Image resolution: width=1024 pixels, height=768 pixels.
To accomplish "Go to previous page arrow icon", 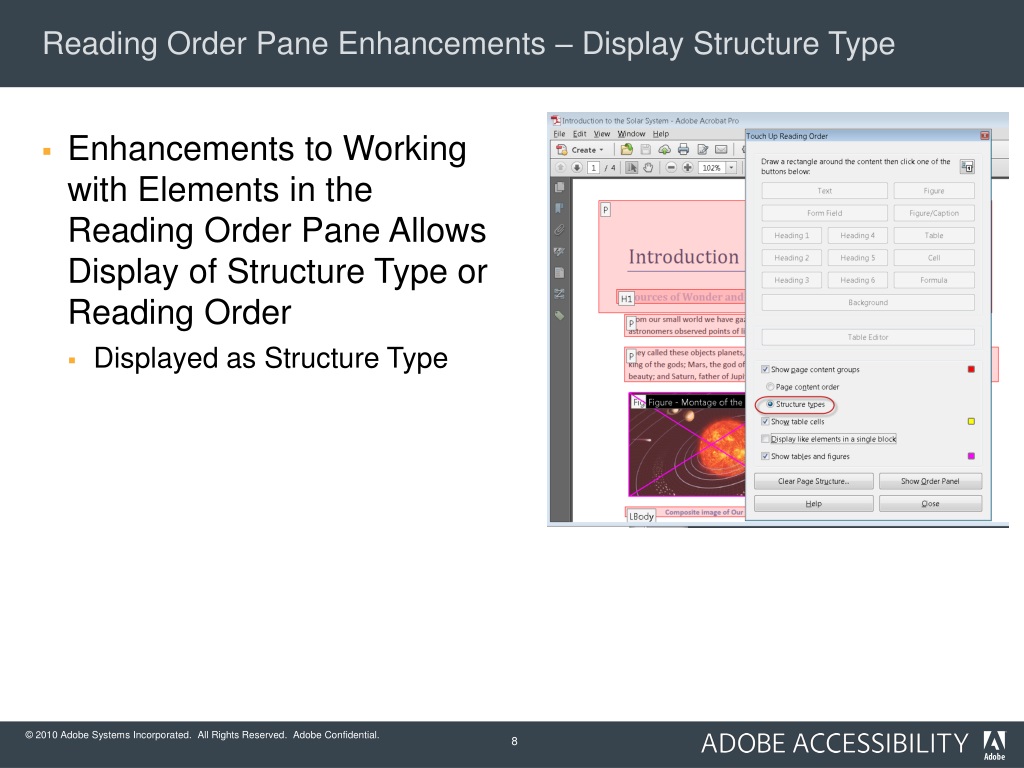I will click(560, 168).
